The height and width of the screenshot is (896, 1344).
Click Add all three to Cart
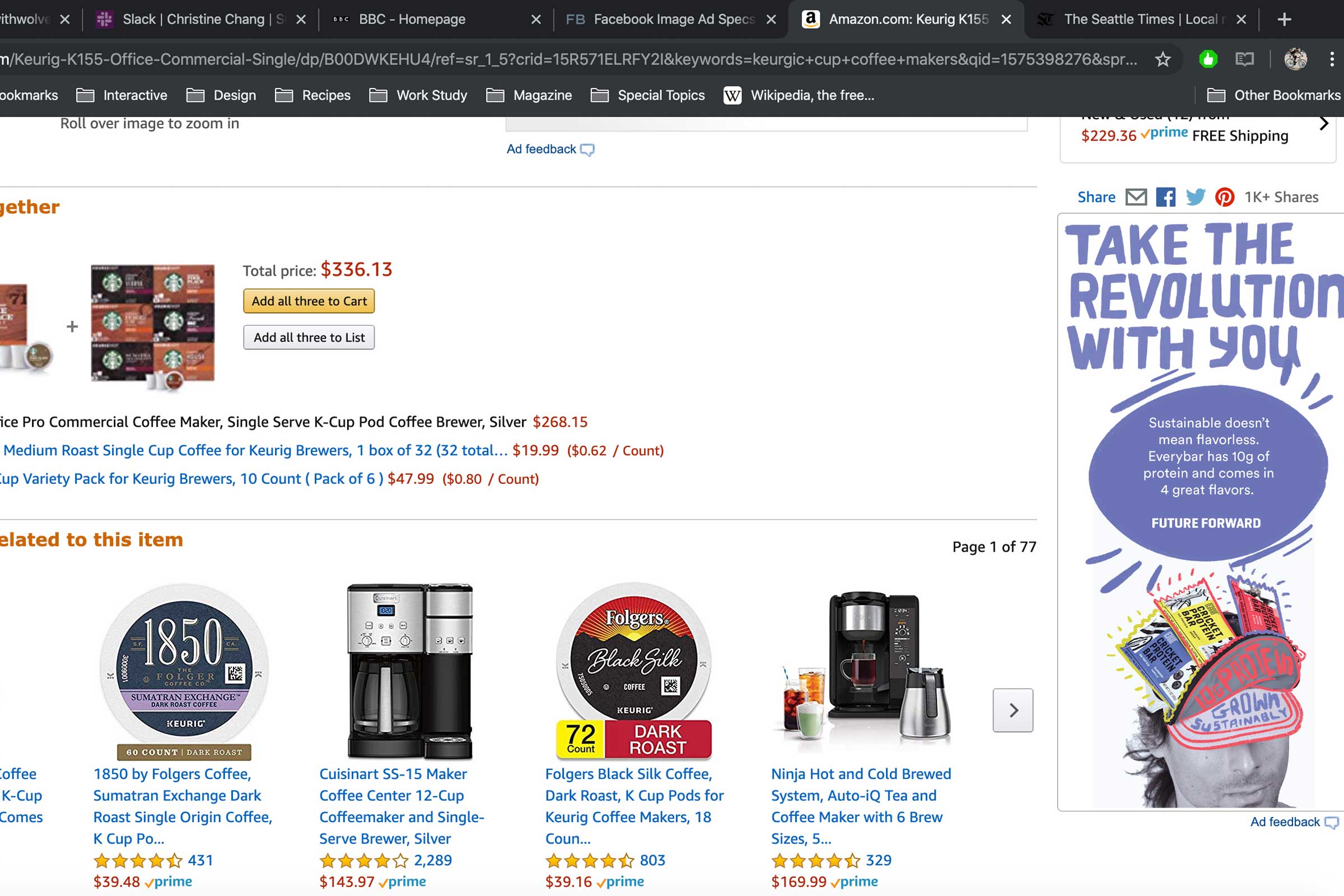tap(309, 301)
